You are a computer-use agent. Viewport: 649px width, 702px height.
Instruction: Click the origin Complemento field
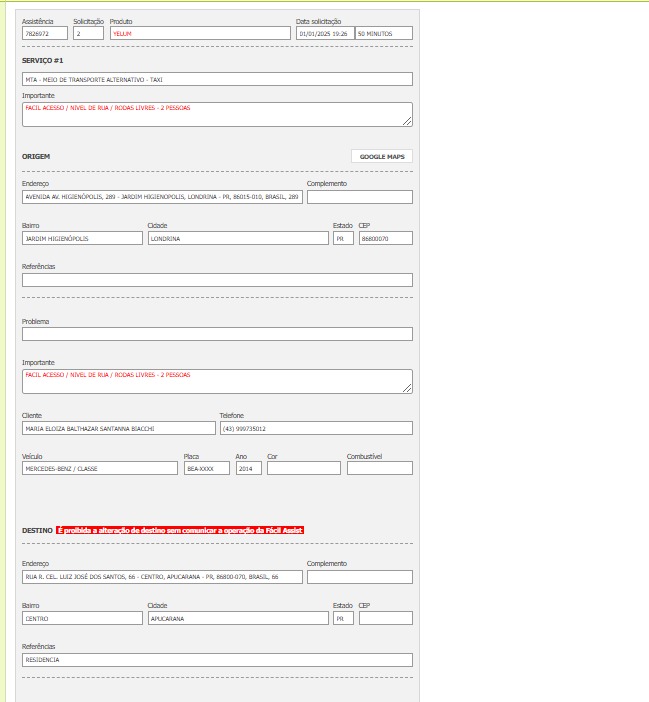point(360,197)
